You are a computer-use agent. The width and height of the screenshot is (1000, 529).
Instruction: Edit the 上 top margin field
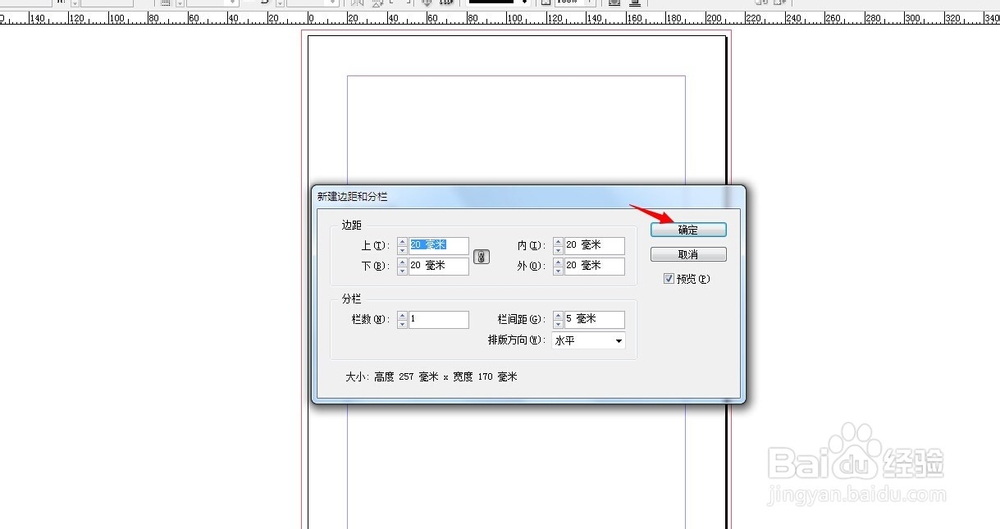tap(439, 245)
